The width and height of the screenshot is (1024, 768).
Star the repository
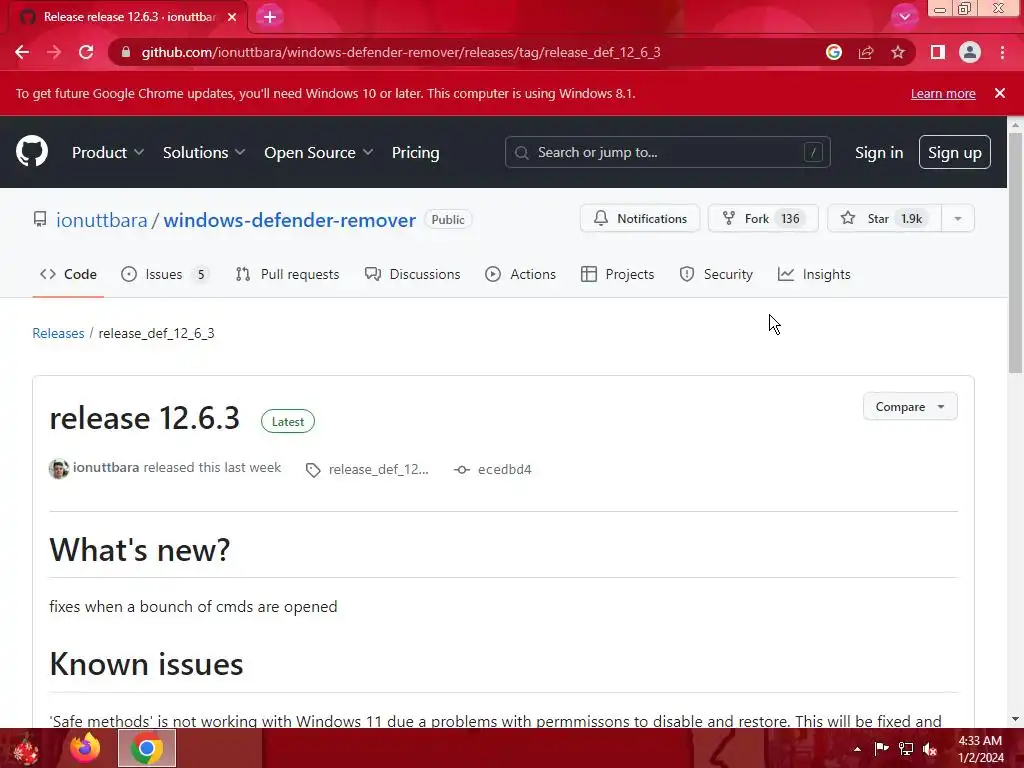884,218
